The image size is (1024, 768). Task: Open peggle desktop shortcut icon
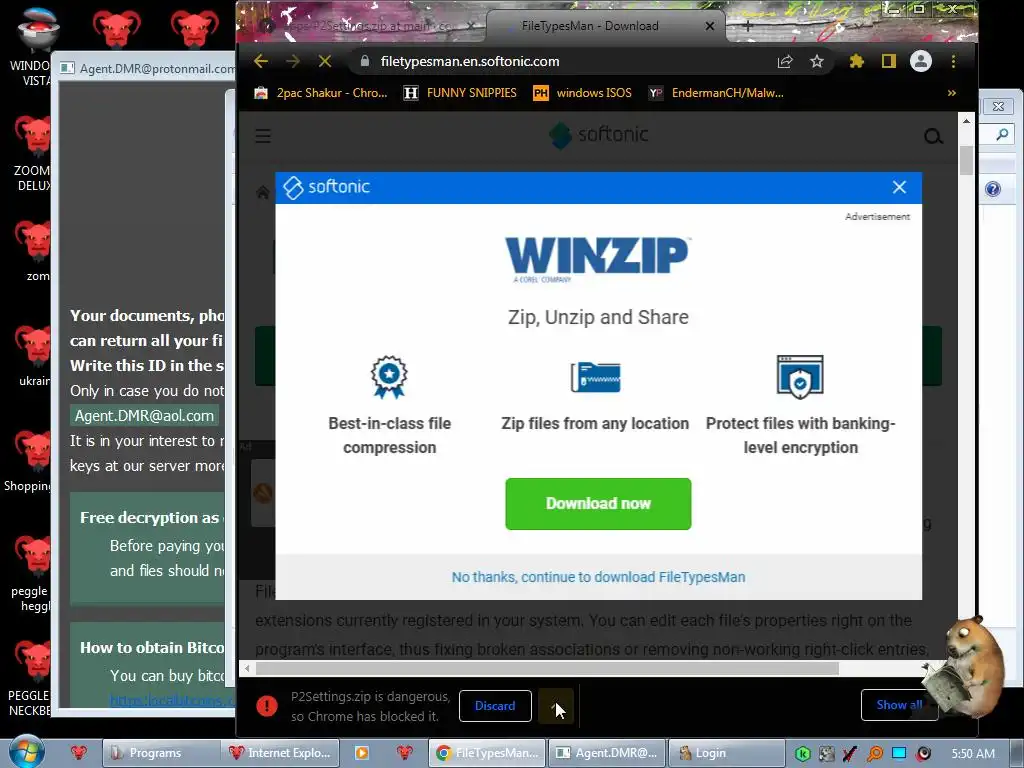[x=34, y=573]
